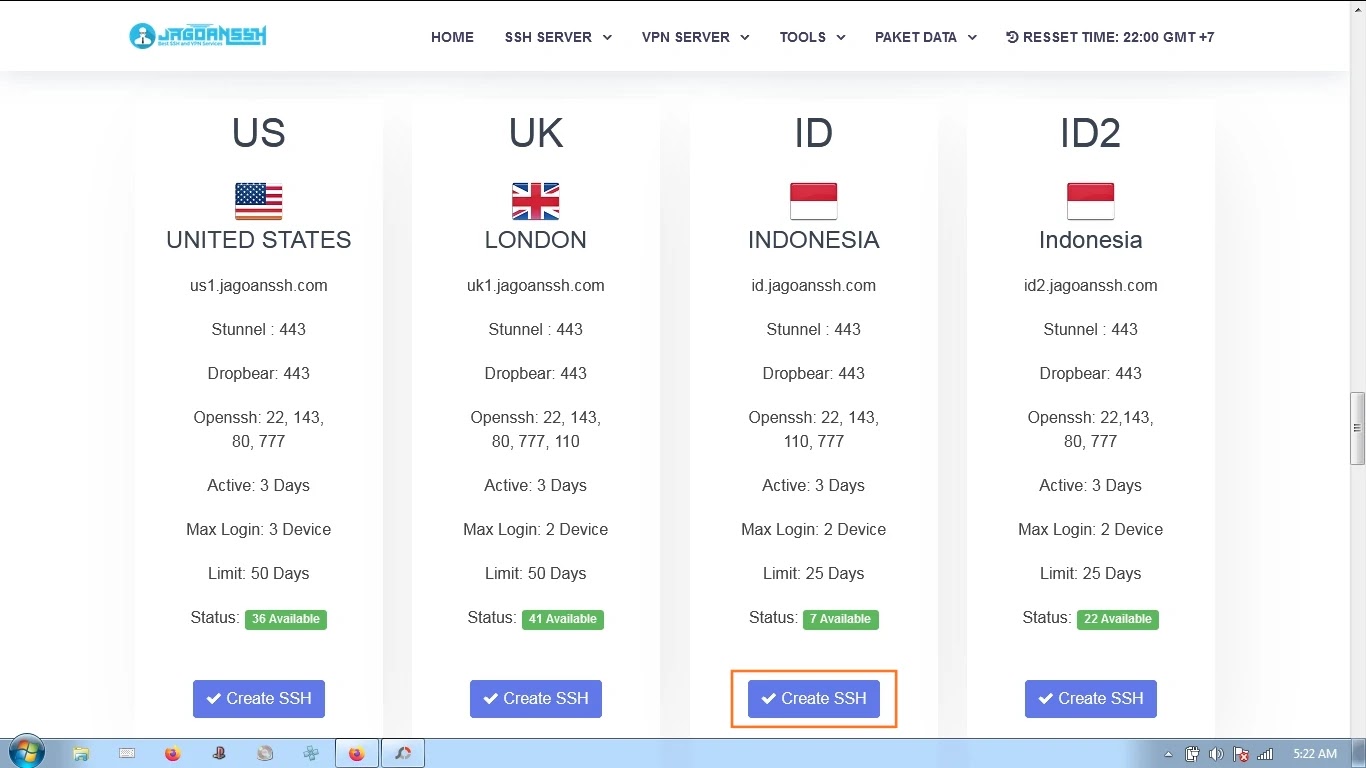Create SSH on the ID2 server
1366x768 pixels.
point(1091,698)
